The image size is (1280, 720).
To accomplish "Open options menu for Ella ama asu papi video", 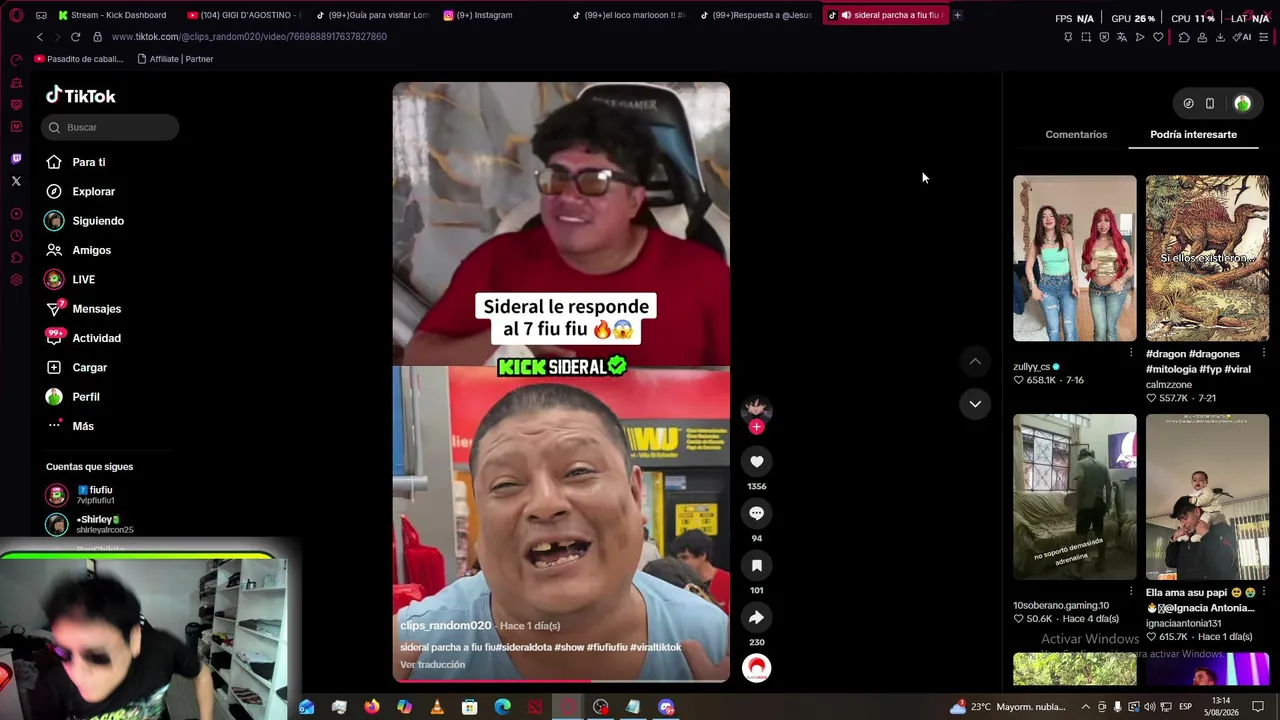I will click(x=1264, y=592).
